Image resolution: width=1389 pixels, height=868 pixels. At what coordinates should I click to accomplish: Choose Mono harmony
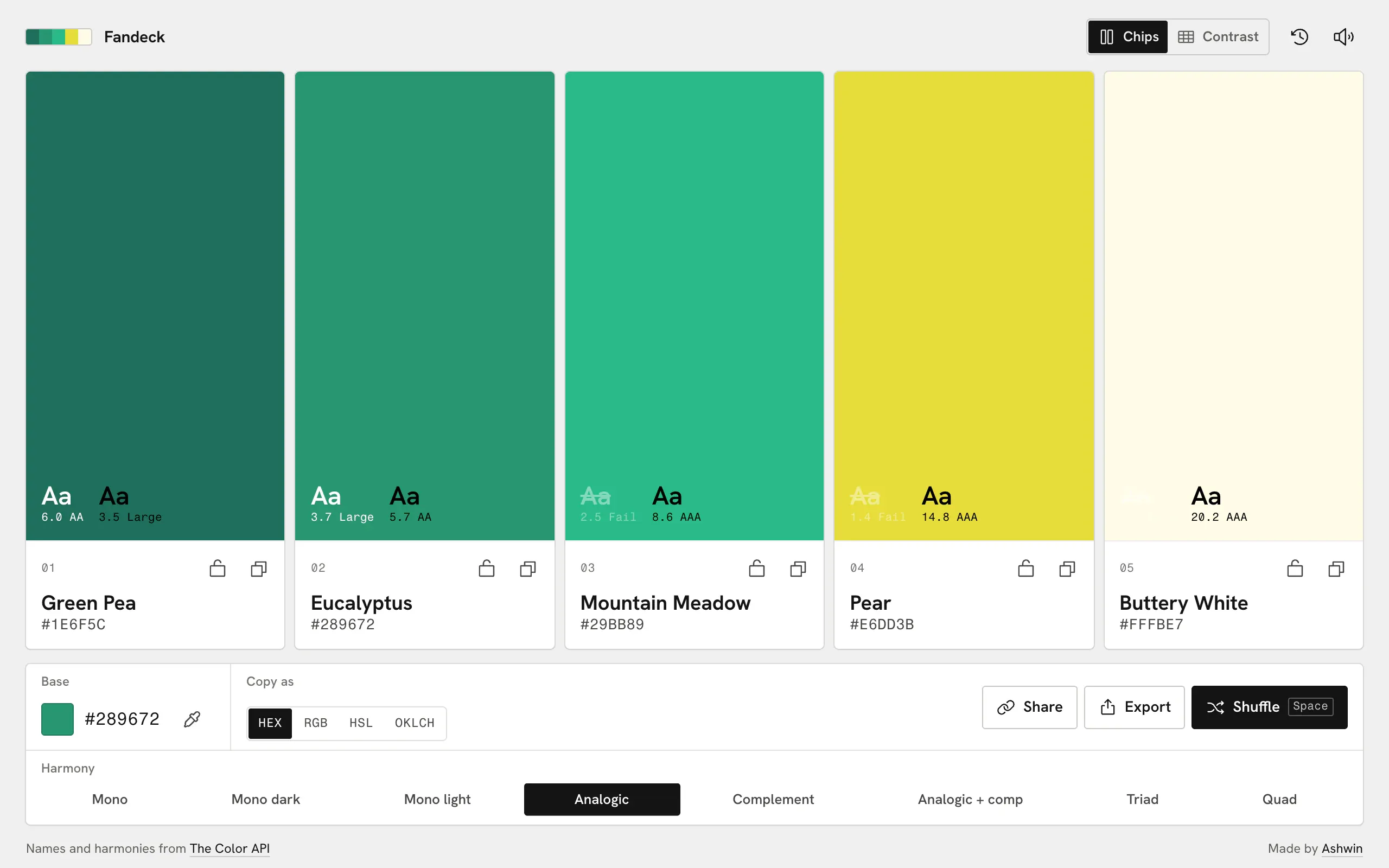click(110, 799)
